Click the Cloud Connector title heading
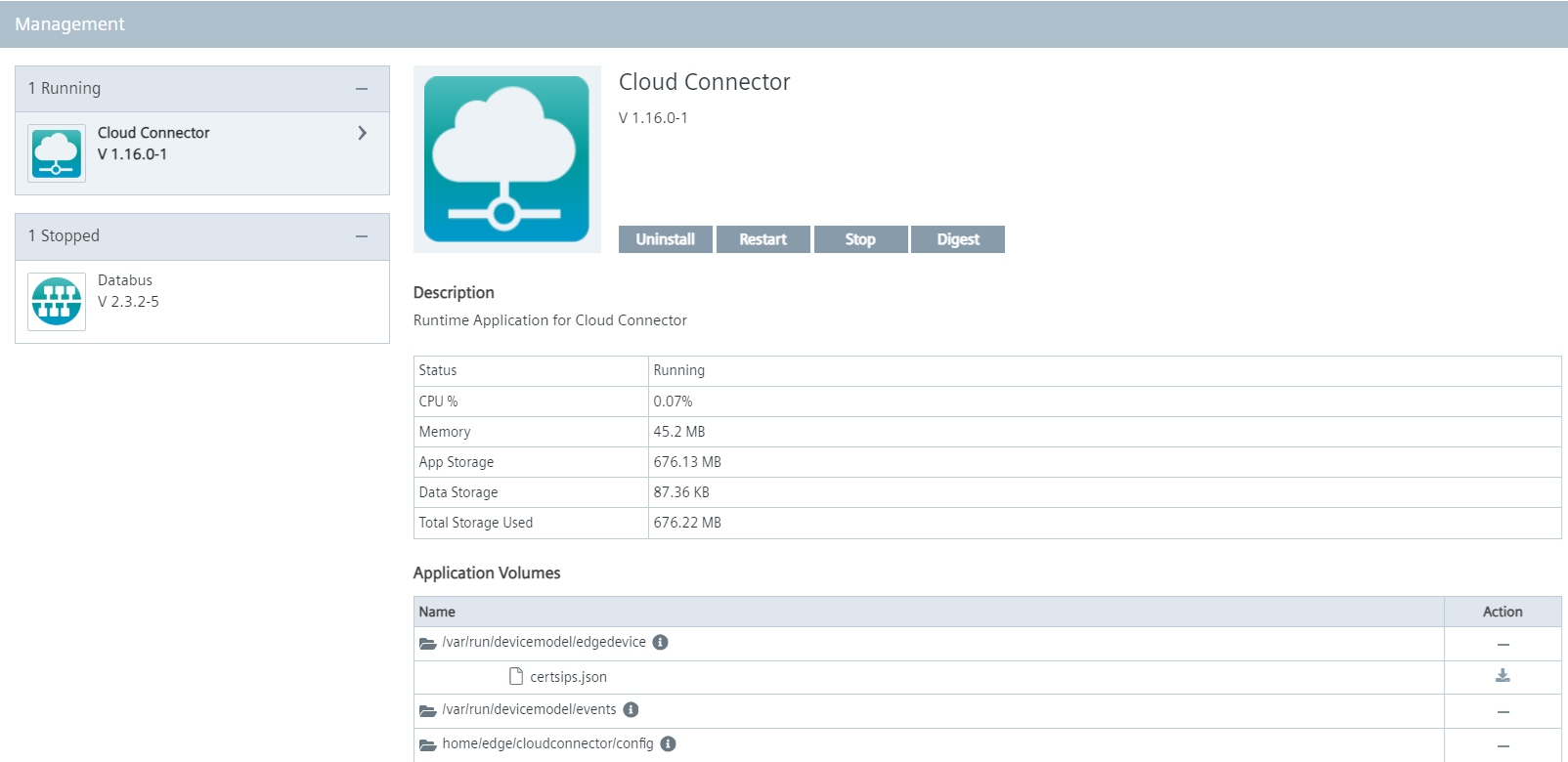The width and height of the screenshot is (1568, 762). 704,82
